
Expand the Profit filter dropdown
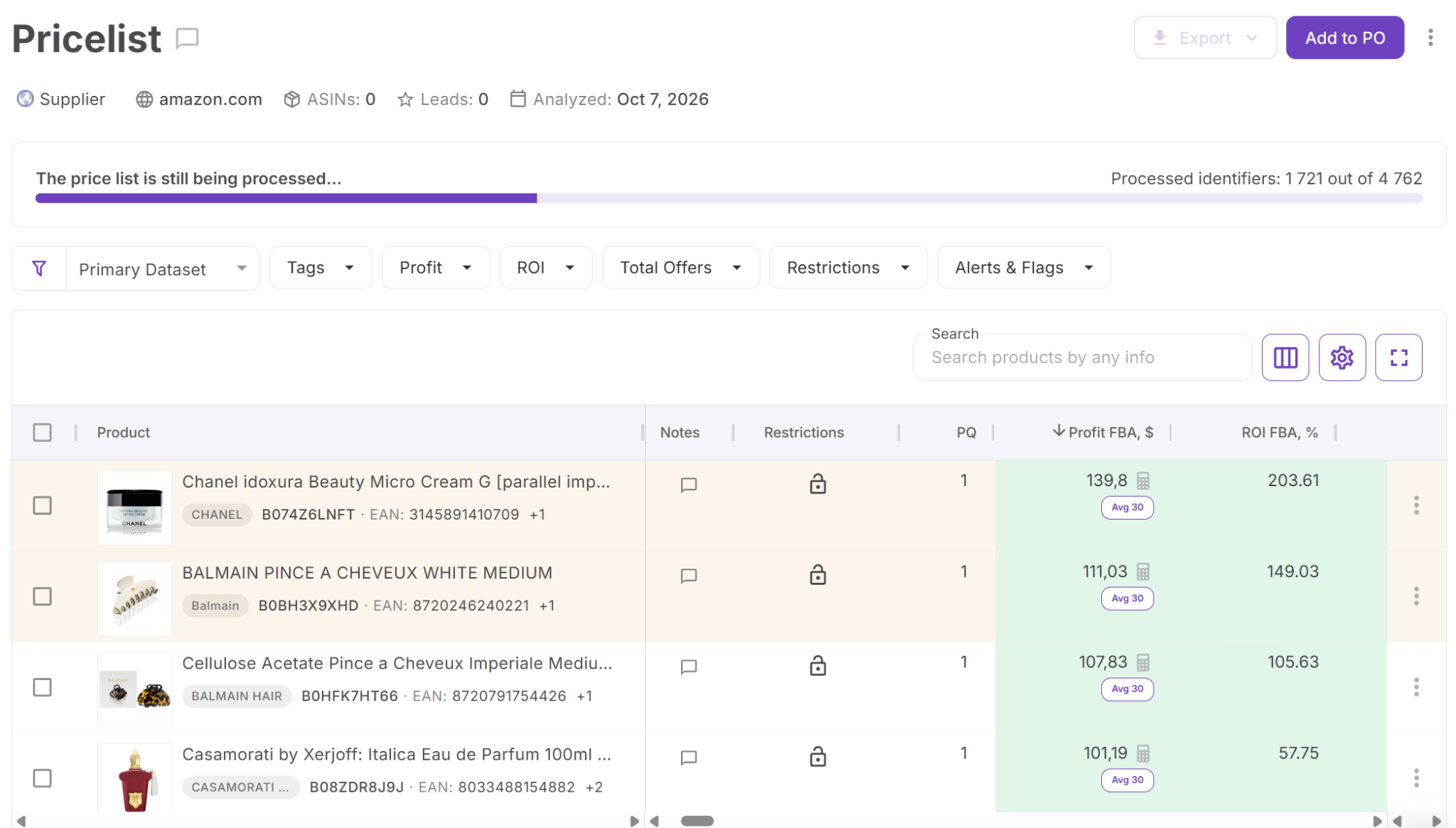pos(435,268)
